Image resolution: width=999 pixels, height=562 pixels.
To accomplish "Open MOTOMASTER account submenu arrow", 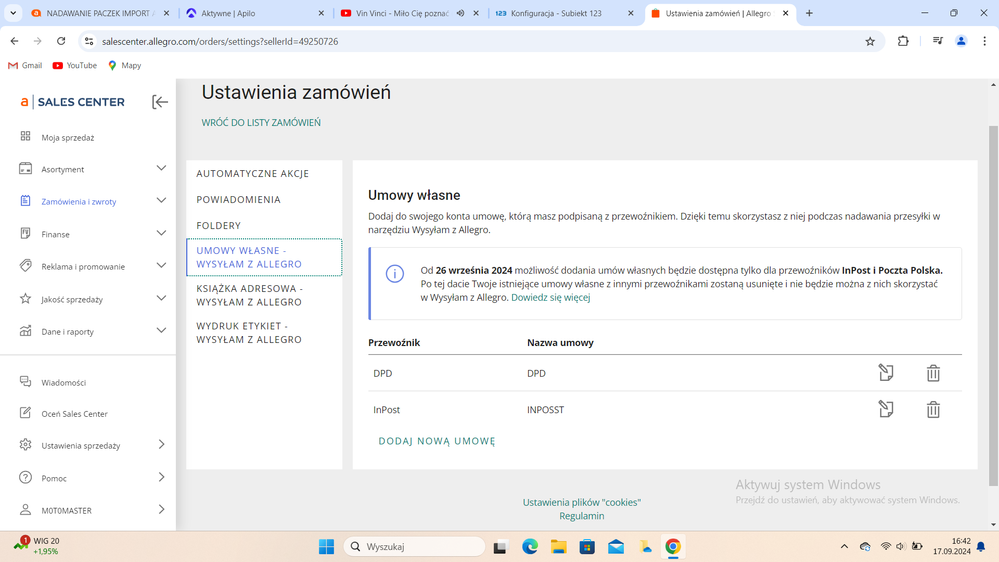I will coord(161,509).
